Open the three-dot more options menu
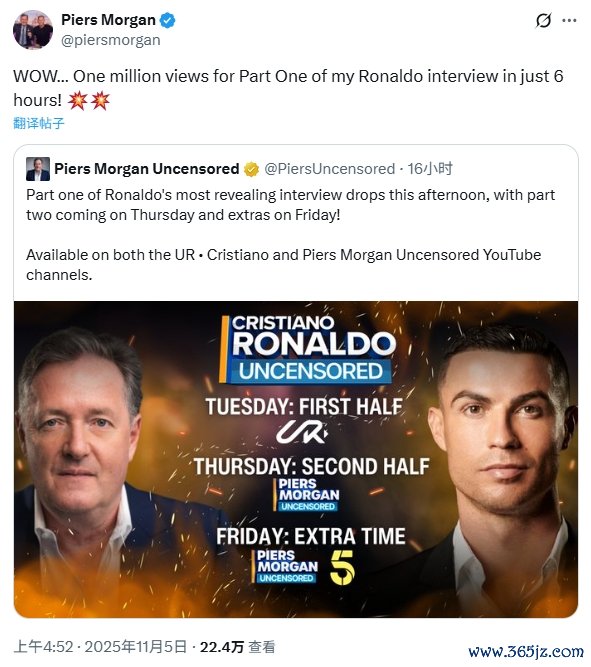 (x=569, y=20)
